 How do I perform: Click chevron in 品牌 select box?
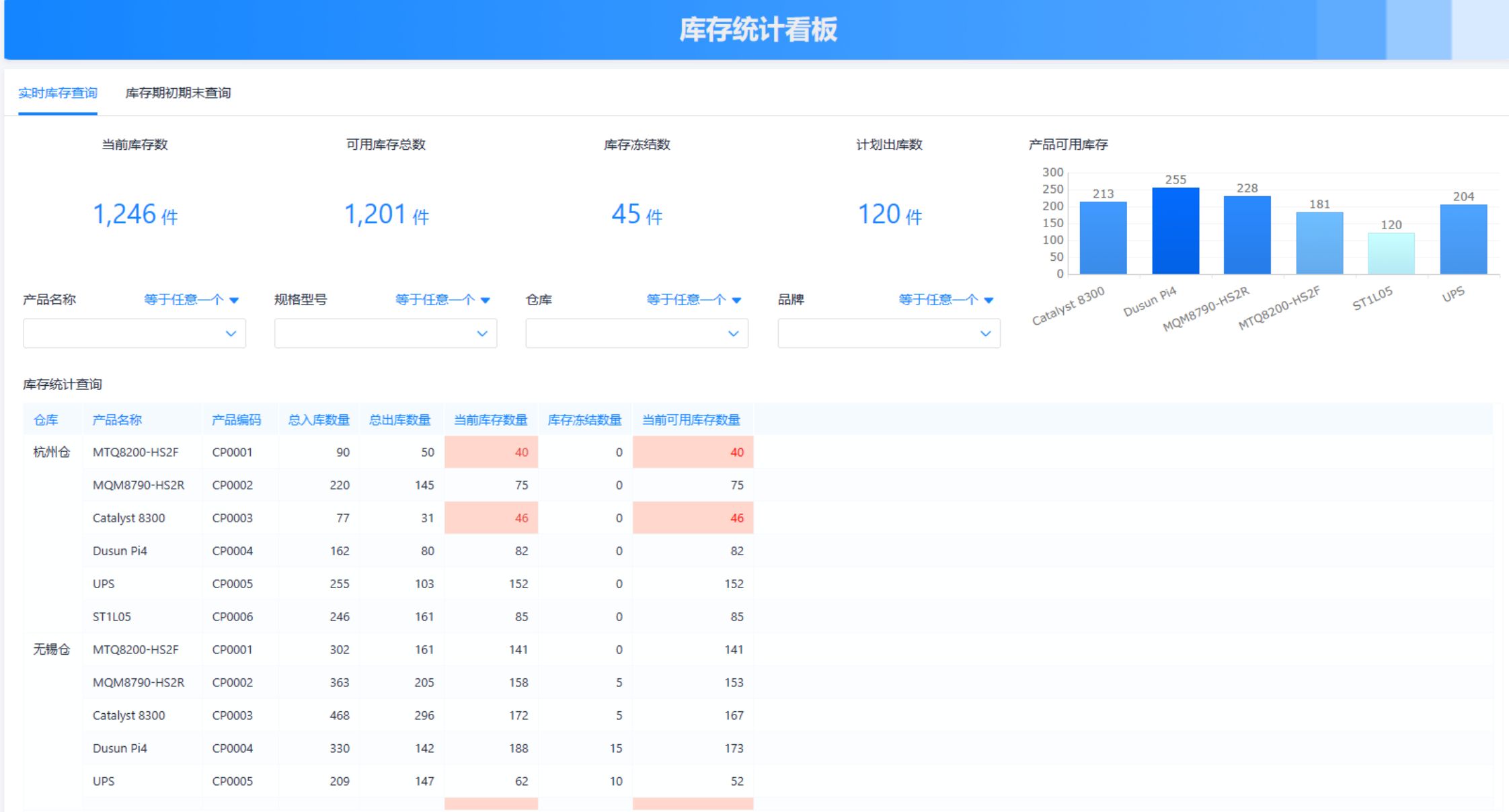click(985, 333)
